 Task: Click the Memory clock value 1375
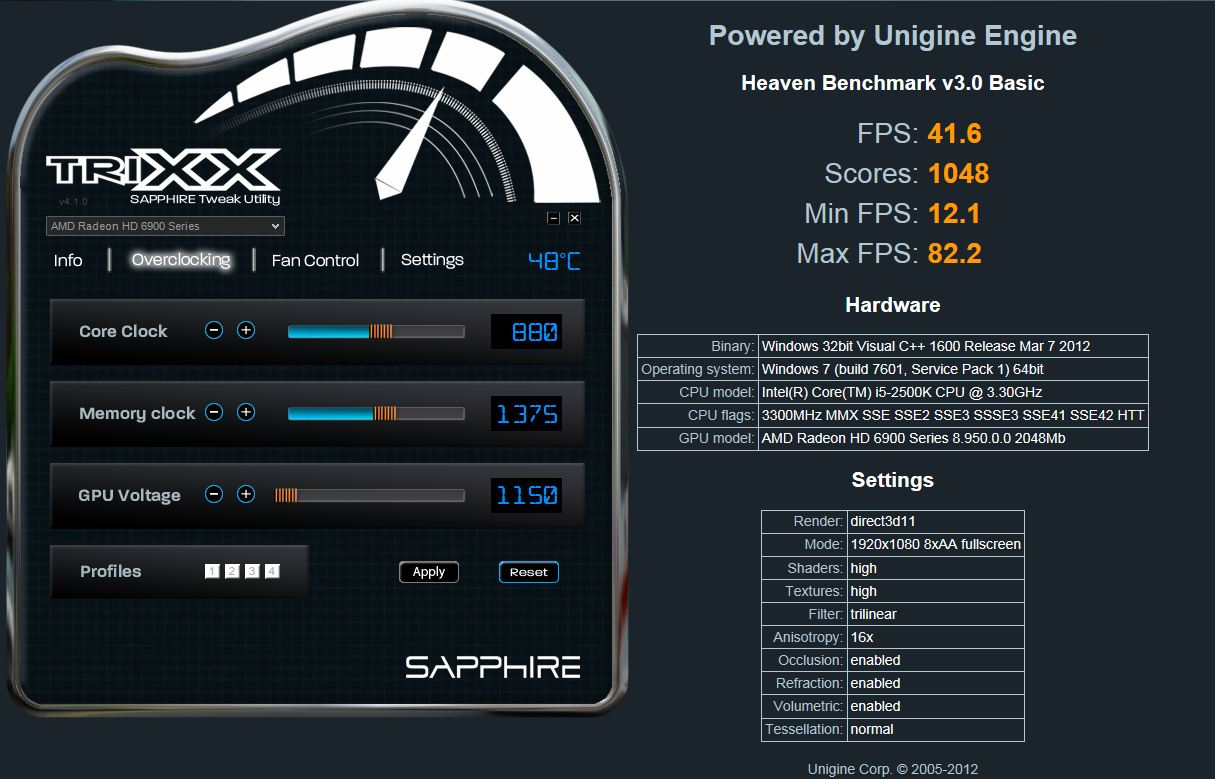tap(526, 413)
